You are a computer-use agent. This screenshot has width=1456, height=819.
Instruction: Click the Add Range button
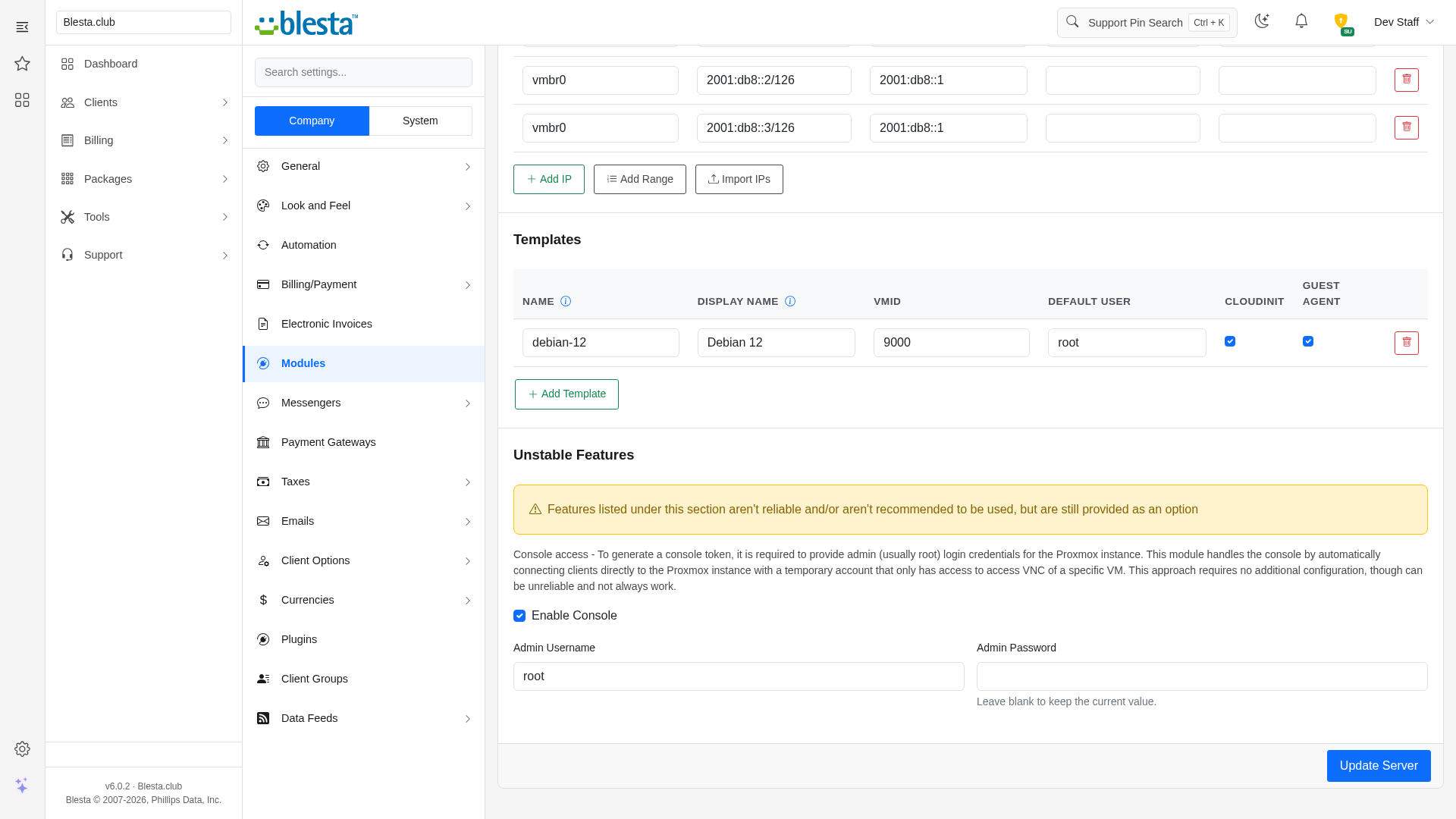[640, 180]
